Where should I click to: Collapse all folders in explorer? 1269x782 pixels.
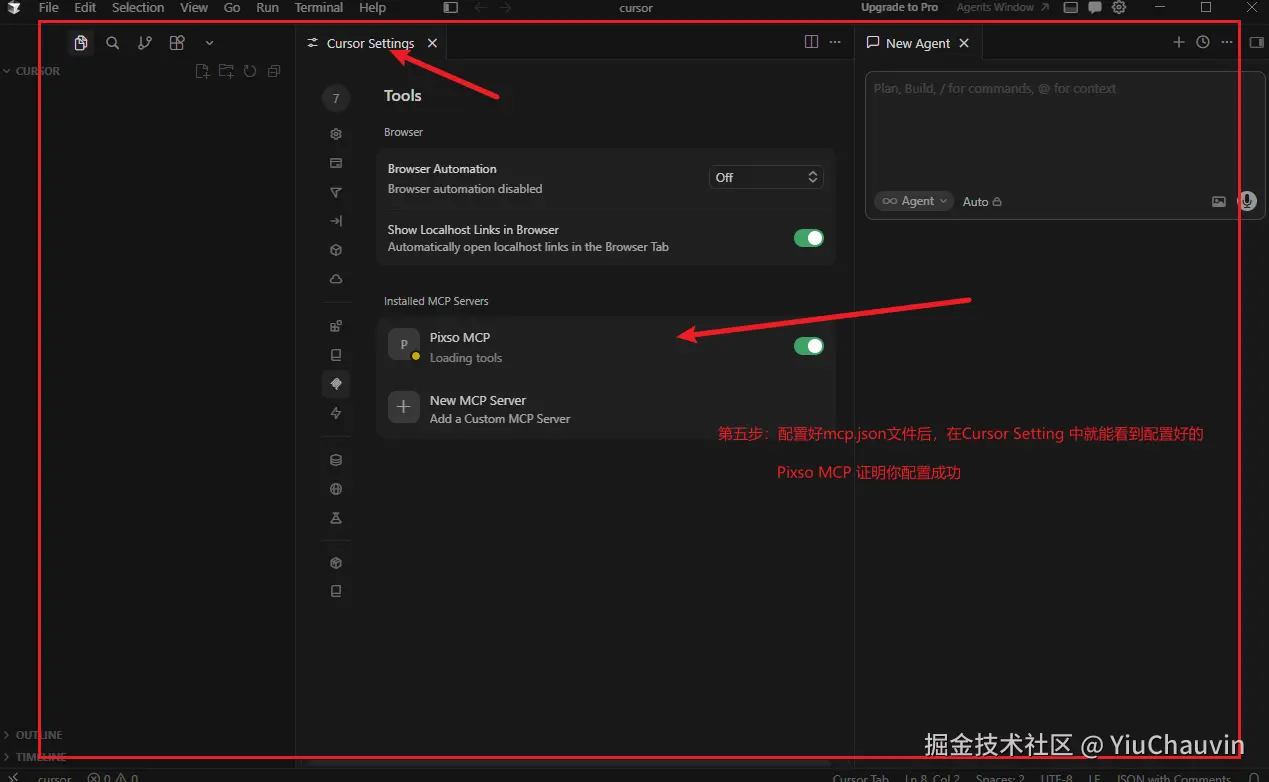coord(274,71)
